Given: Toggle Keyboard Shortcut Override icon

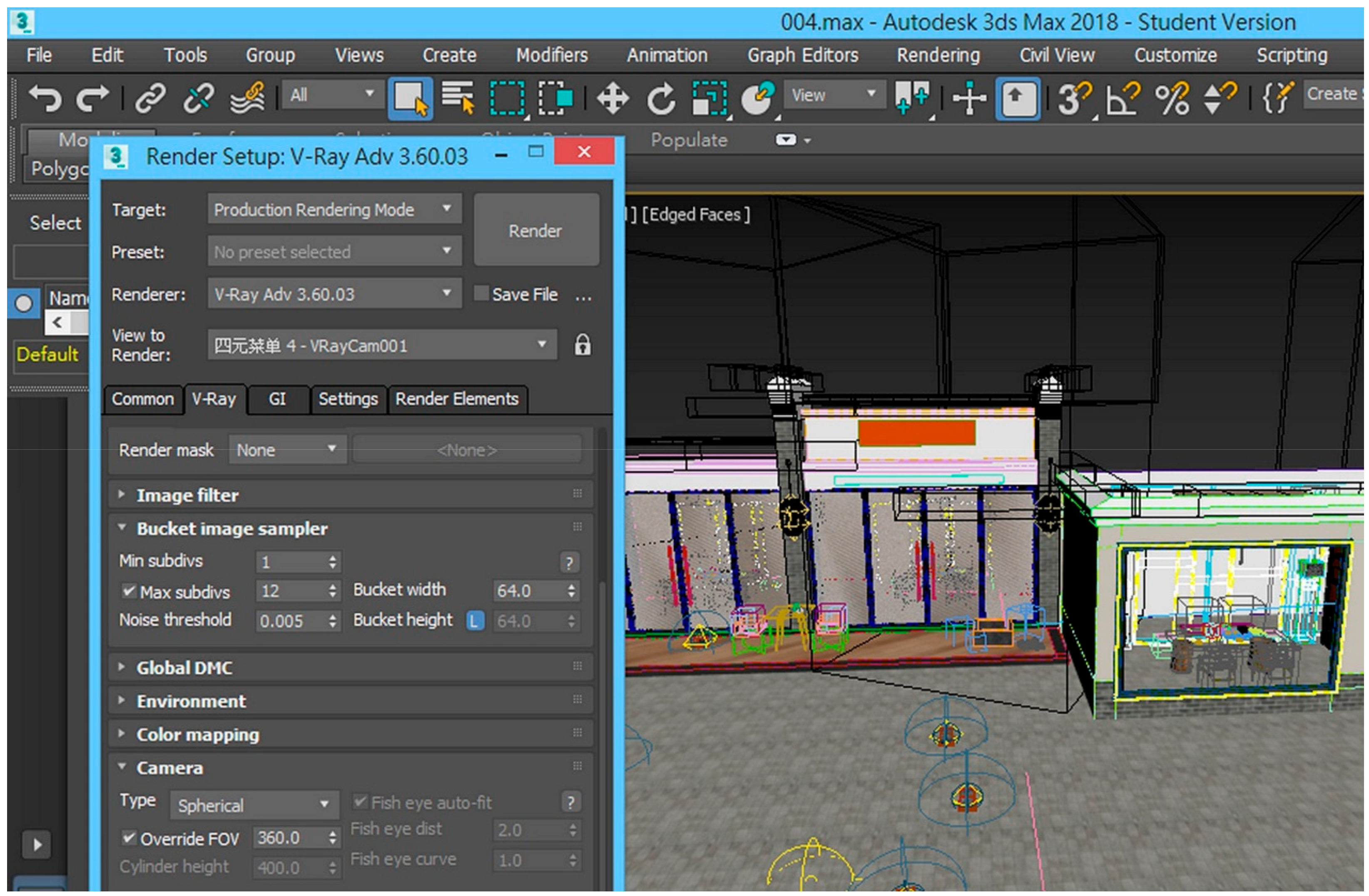Looking at the screenshot, I should click(1018, 98).
